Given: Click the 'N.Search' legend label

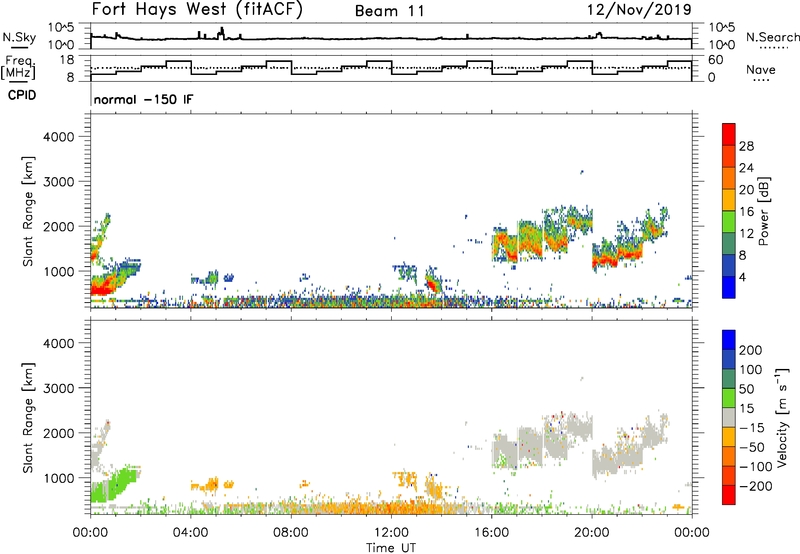Looking at the screenshot, I should point(772,37).
